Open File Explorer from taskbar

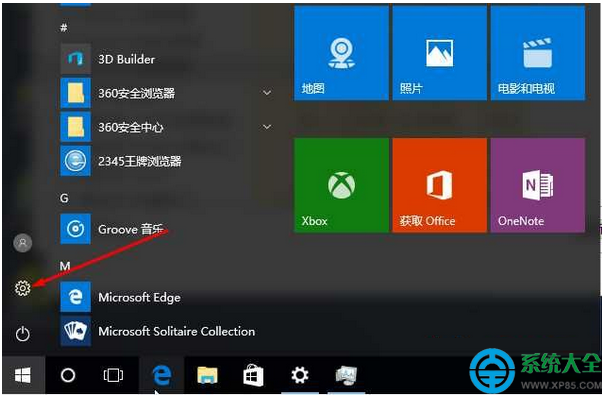(207, 375)
